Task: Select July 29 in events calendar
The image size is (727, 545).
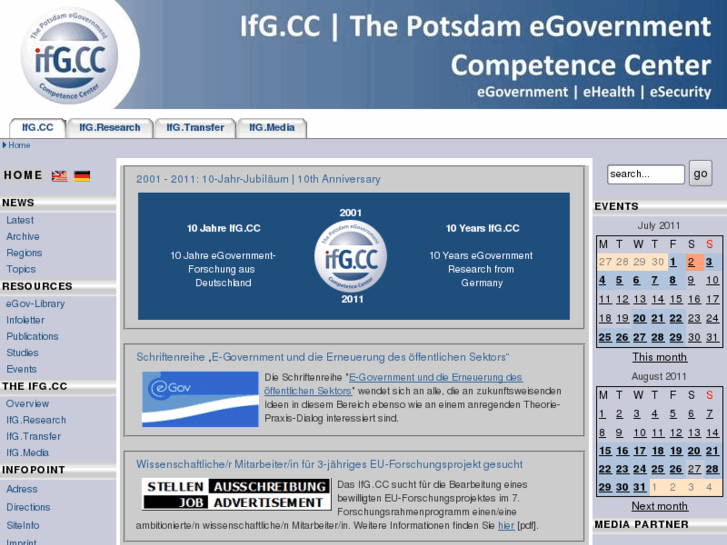Action: point(676,337)
